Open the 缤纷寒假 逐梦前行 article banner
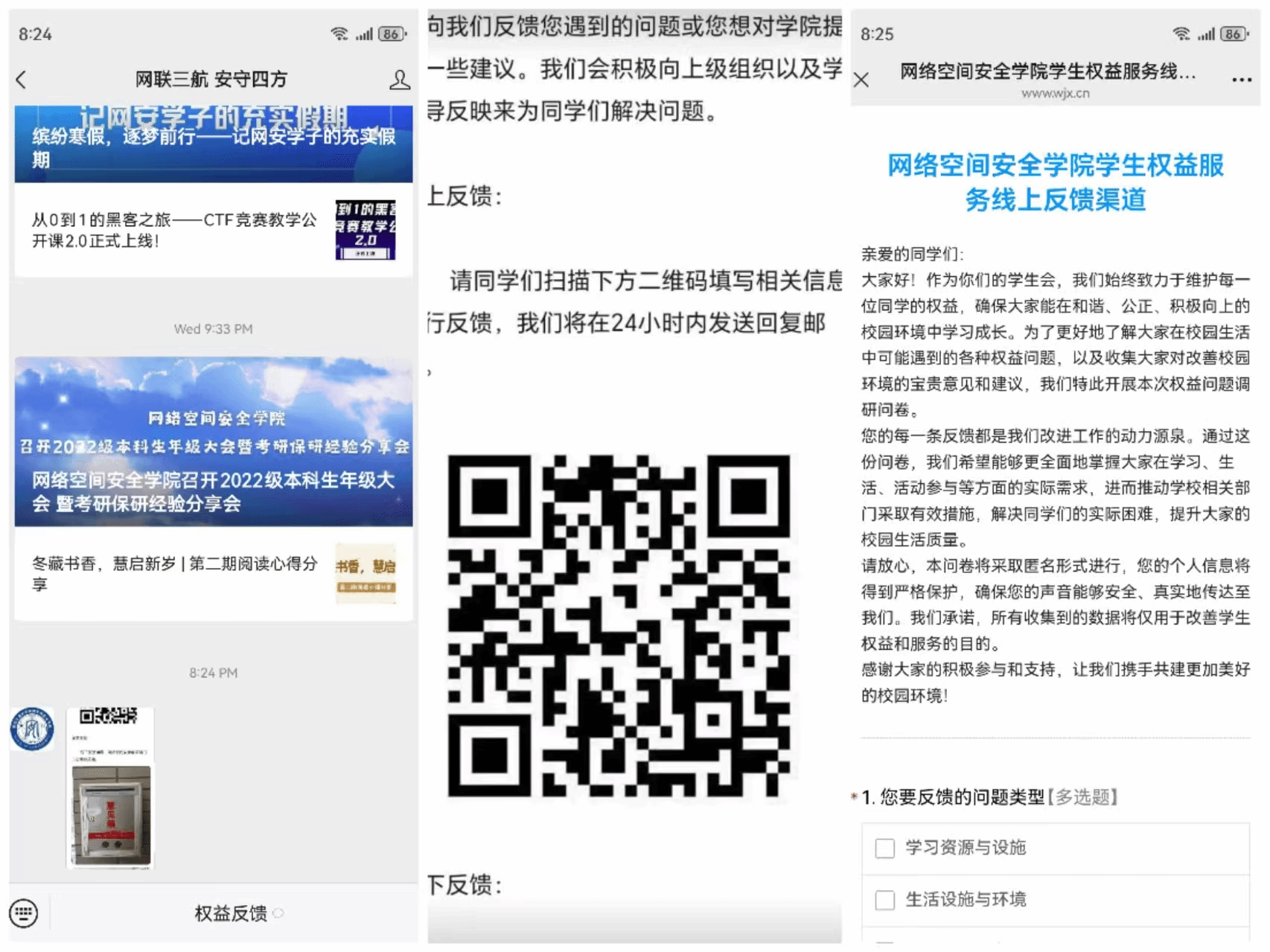Image resolution: width=1270 pixels, height=952 pixels. [214, 144]
